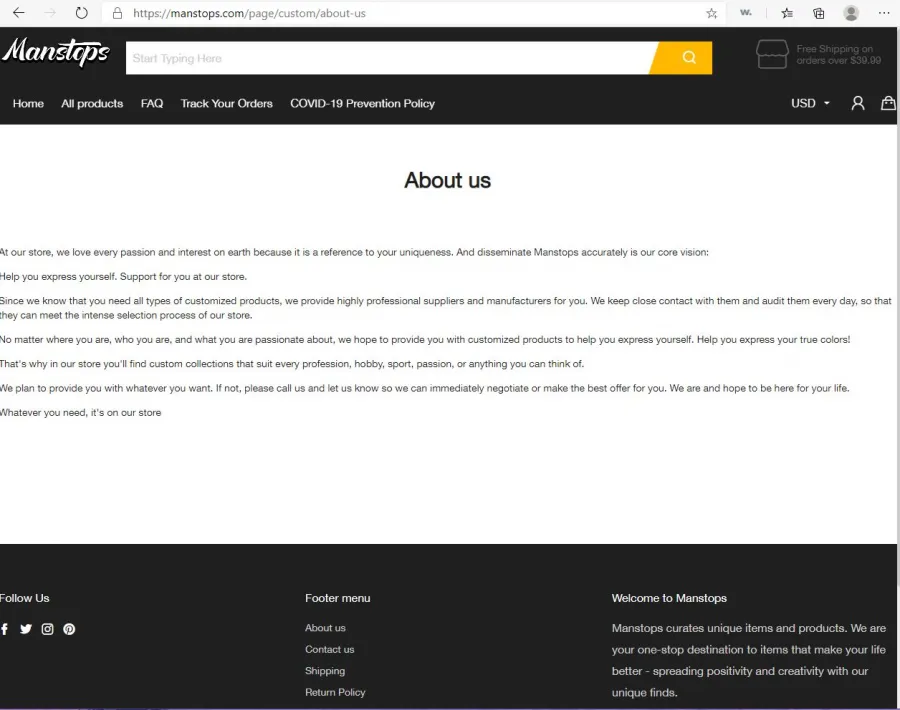Open browser settings ellipsis menu
900x710 pixels.
tap(884, 13)
